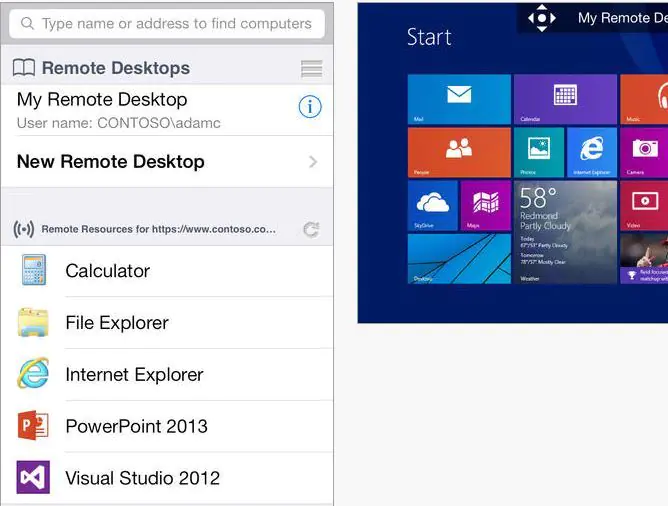Click the My Remote Desktop session title
668x506 pixels.
tap(622, 18)
